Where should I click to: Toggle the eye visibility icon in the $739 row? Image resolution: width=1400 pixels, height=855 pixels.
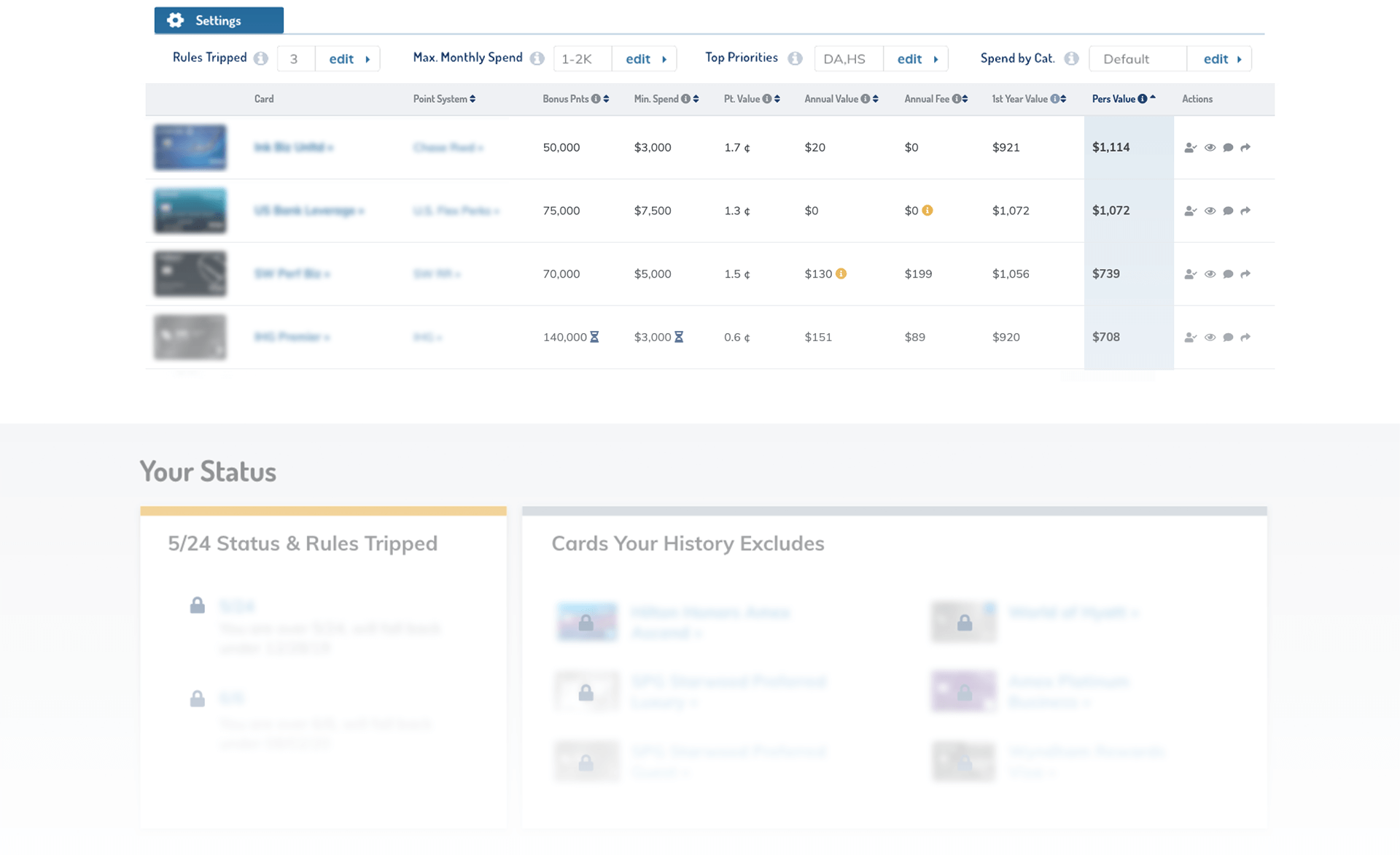pyautogui.click(x=1210, y=274)
